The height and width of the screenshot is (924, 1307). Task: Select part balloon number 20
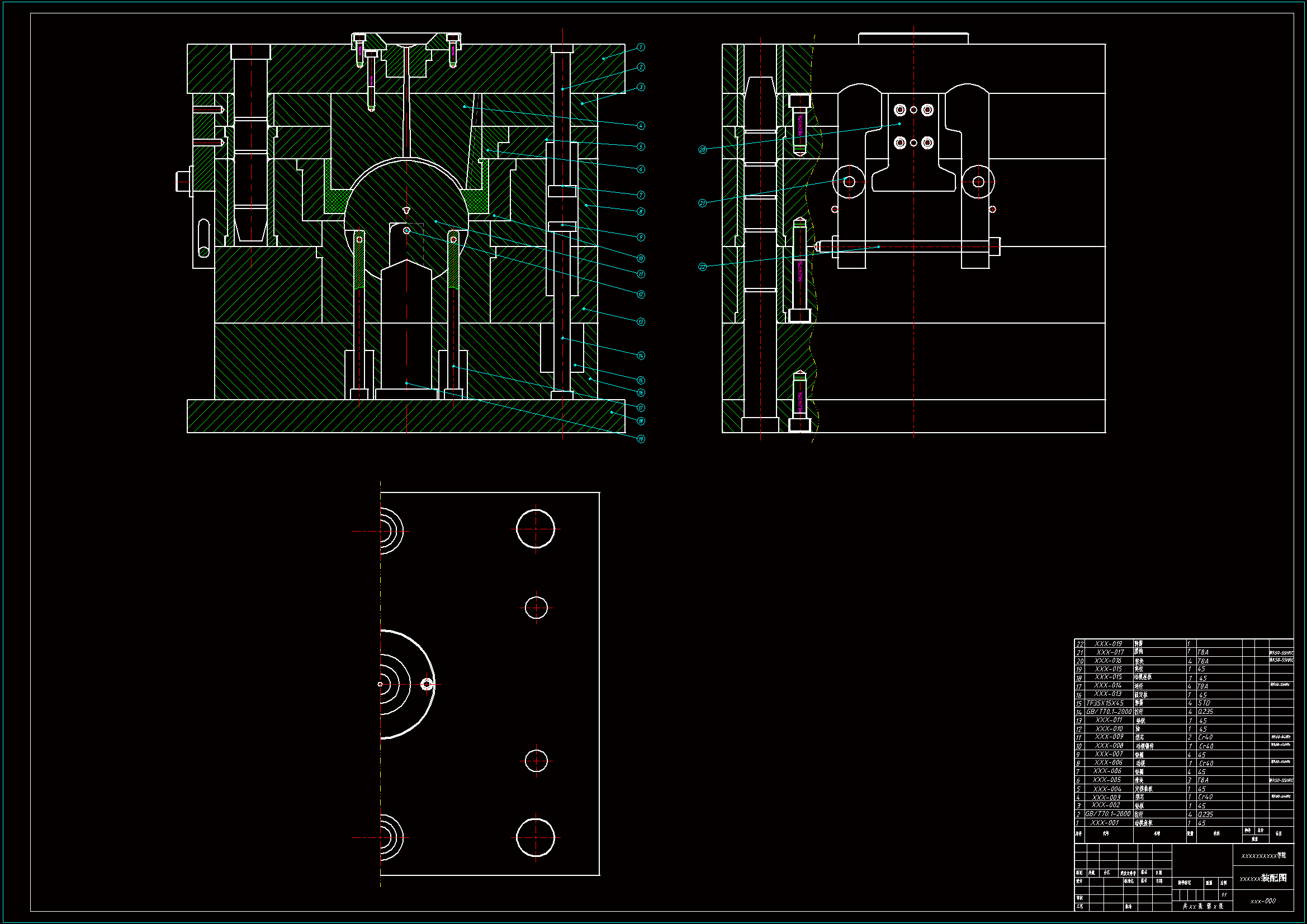[703, 149]
